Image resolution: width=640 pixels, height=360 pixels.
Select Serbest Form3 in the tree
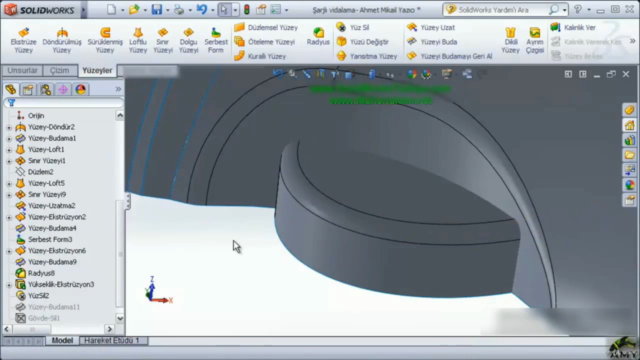click(x=50, y=239)
